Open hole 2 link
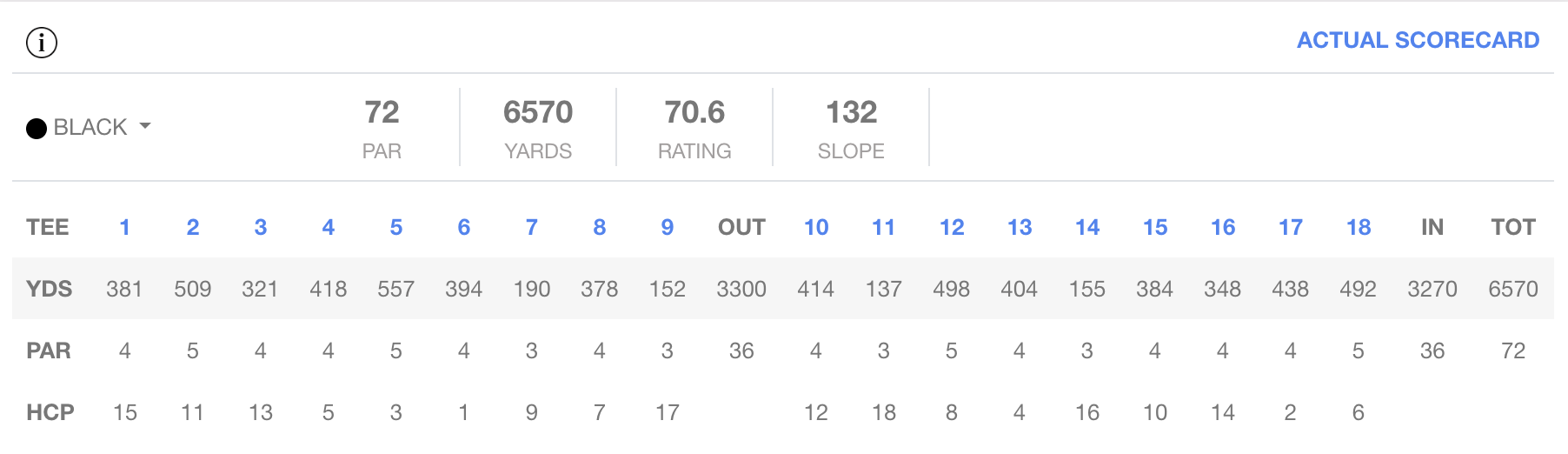This screenshot has height=454, width=1568. coord(193,228)
